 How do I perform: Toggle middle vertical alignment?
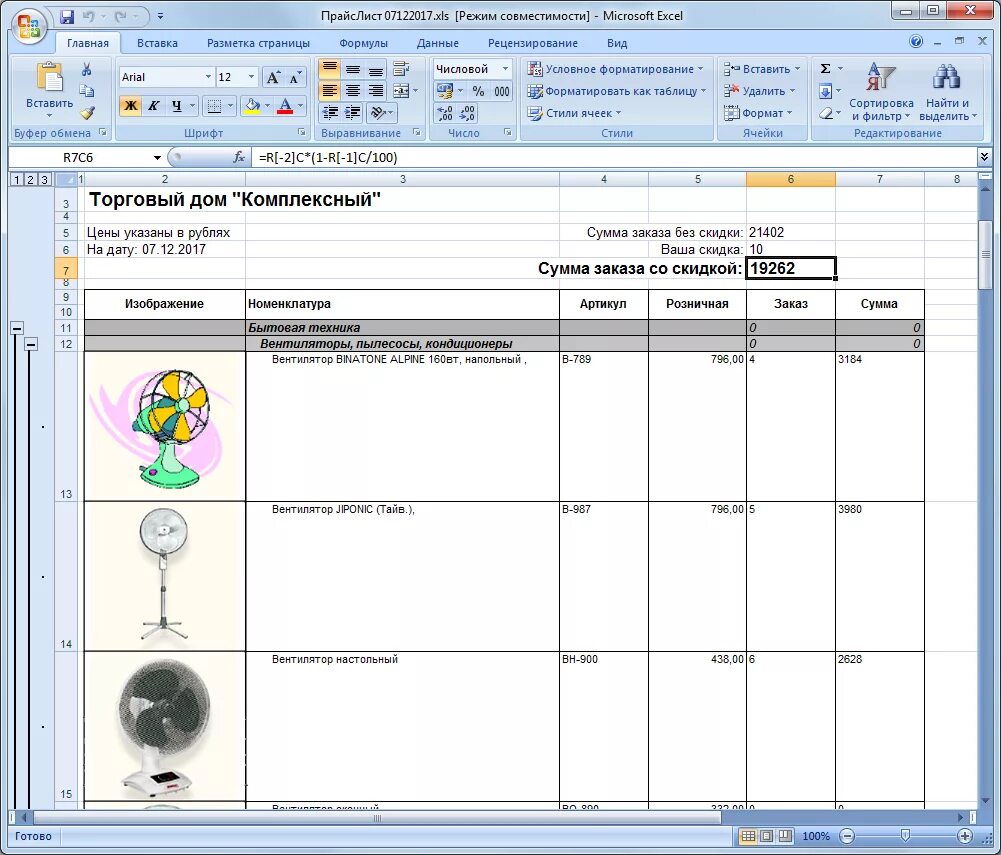tap(352, 68)
